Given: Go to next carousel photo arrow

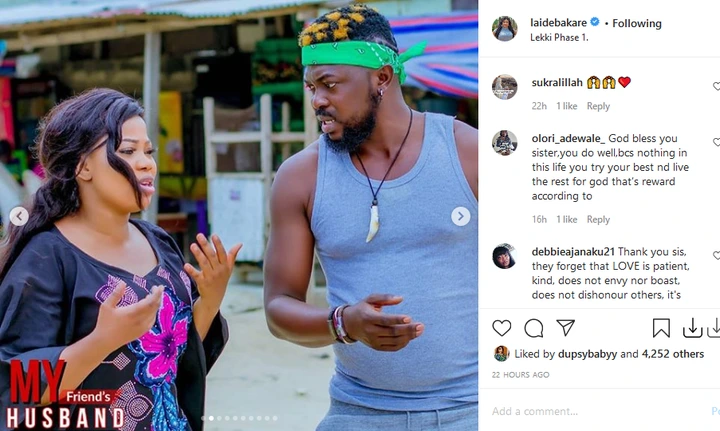Looking at the screenshot, I should pos(461,216).
